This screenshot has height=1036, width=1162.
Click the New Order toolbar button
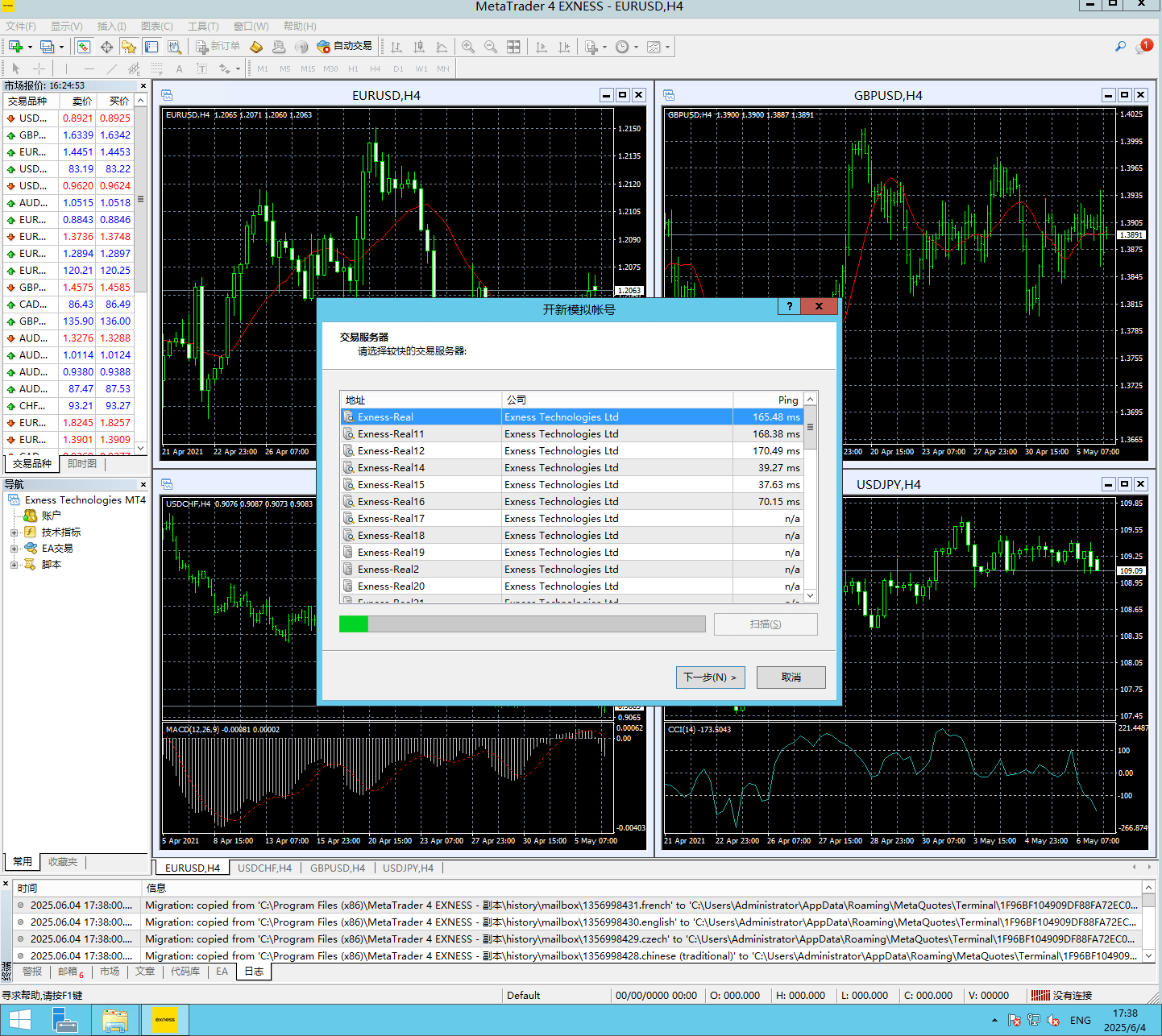click(218, 47)
